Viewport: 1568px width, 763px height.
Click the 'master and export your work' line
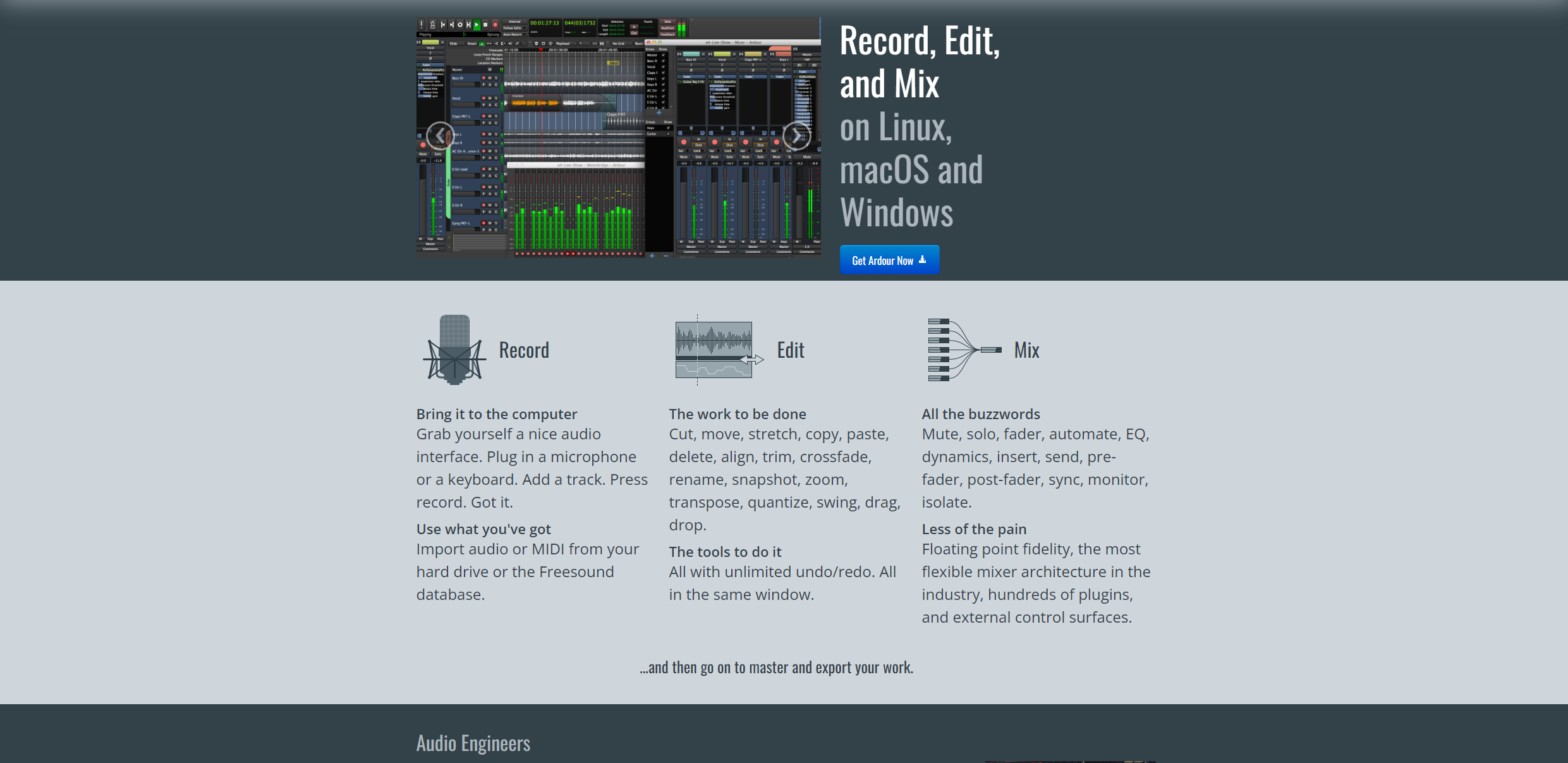point(776,668)
